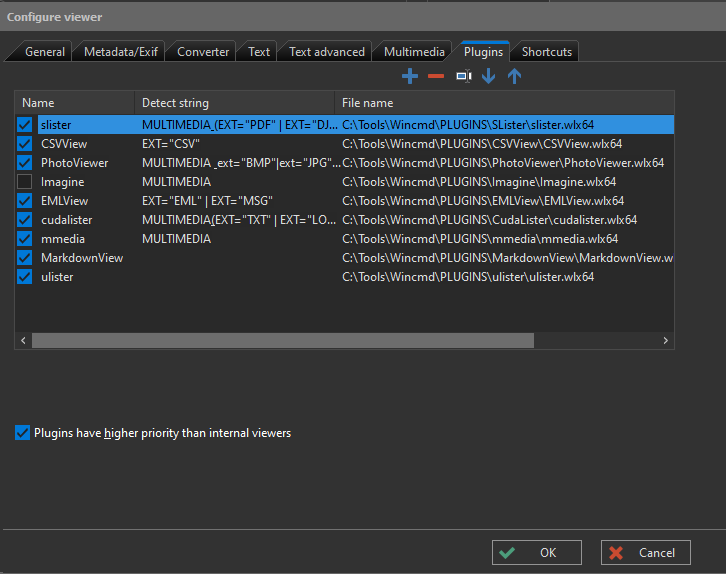Select the Imagine plugin name

(63, 181)
